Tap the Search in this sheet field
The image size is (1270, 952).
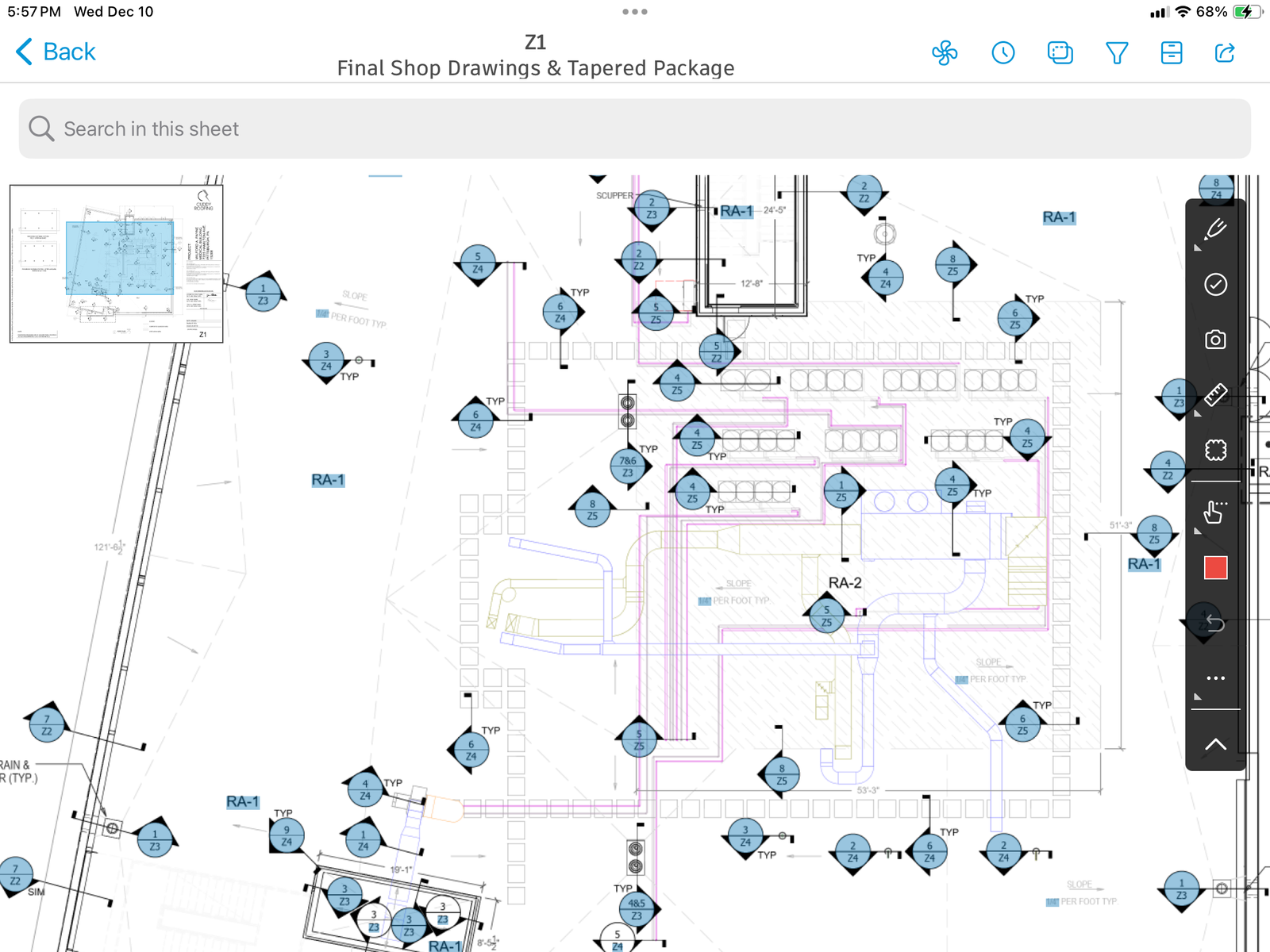[635, 129]
